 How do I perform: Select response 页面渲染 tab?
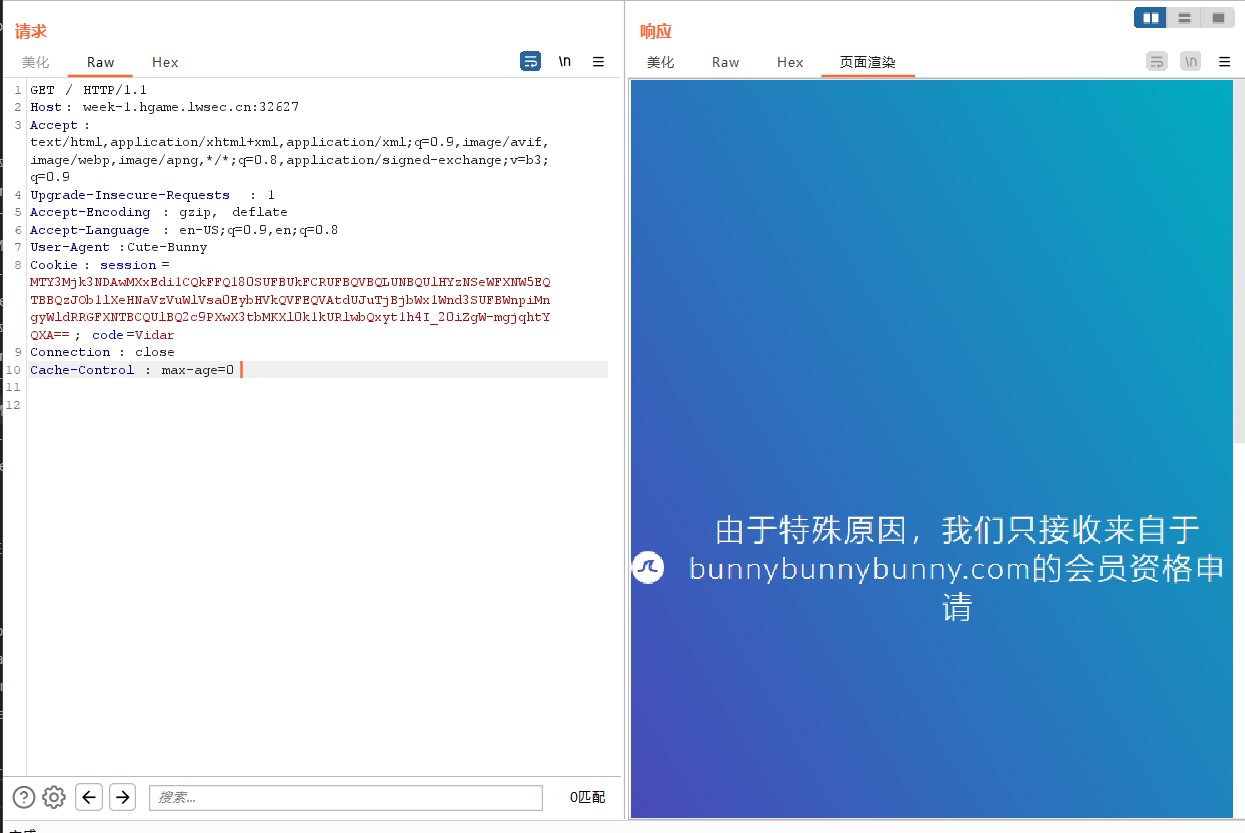click(867, 62)
